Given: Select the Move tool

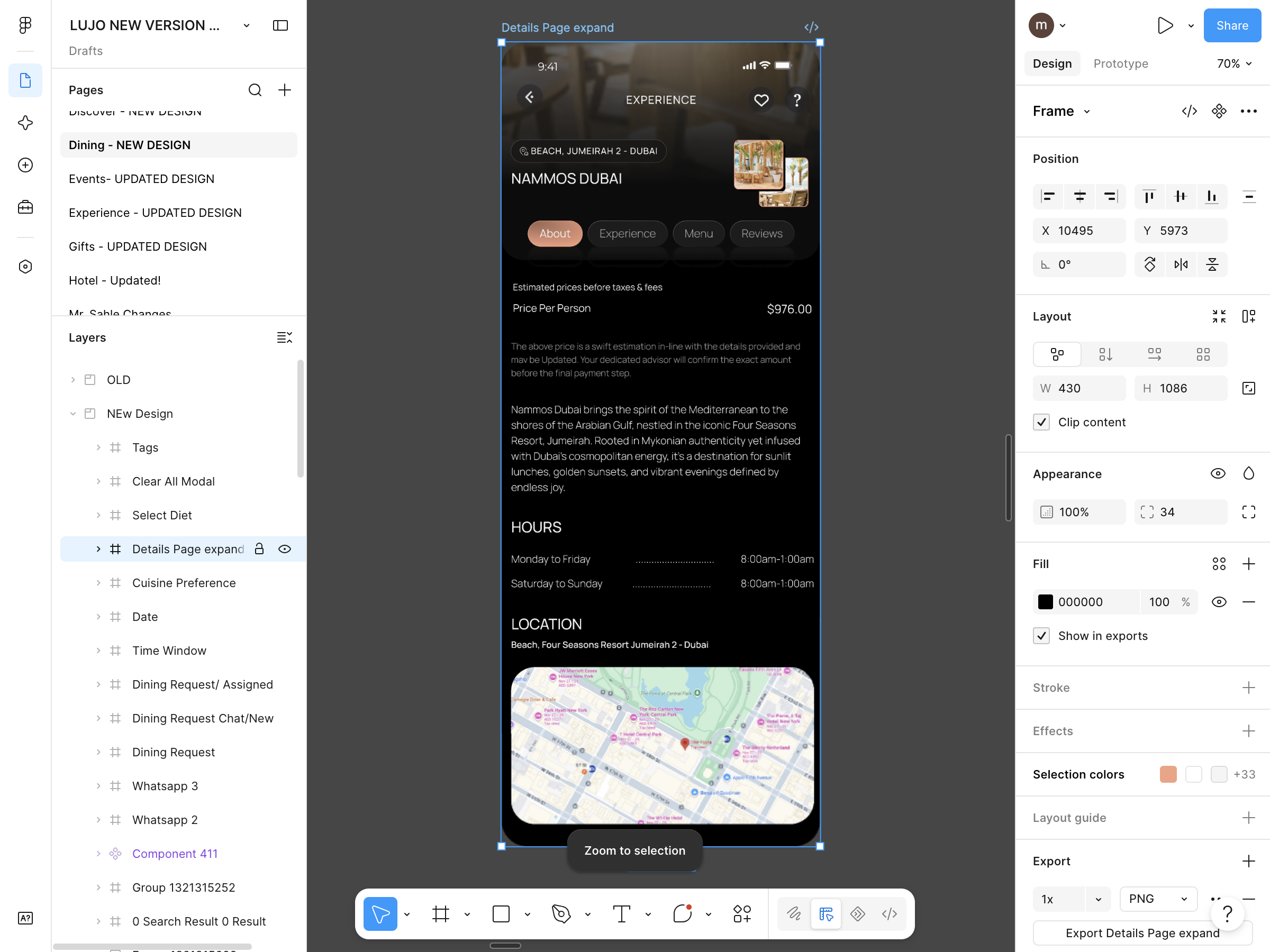Looking at the screenshot, I should [x=380, y=913].
